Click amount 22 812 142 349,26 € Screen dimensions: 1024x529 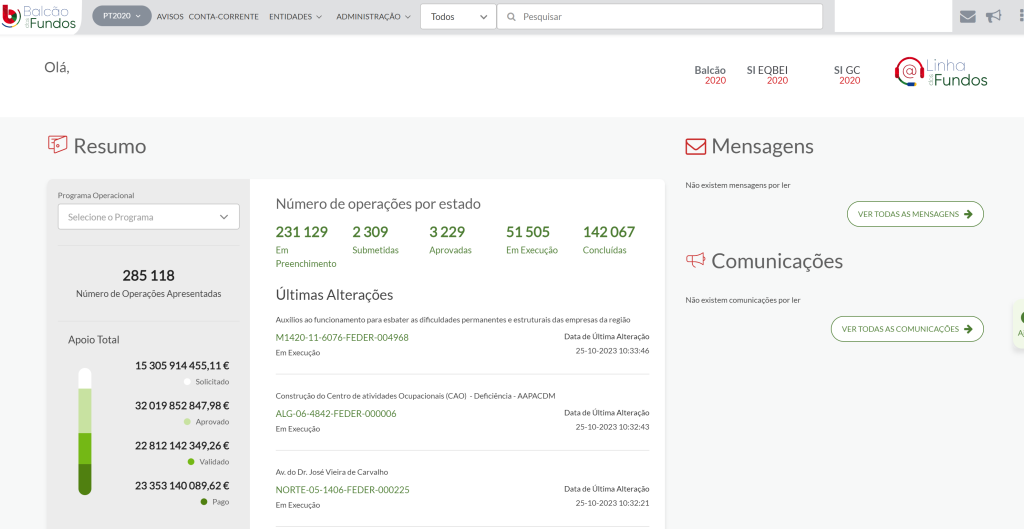tap(182, 446)
